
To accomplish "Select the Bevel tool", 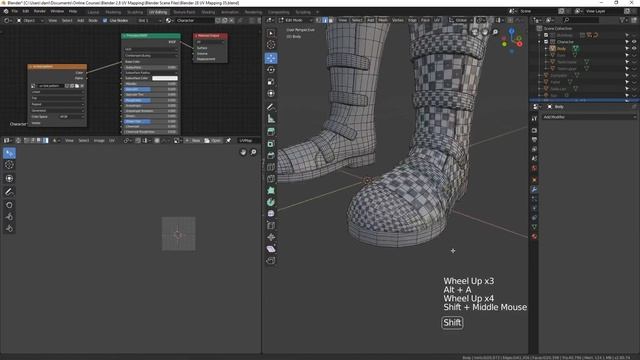I will point(271,156).
